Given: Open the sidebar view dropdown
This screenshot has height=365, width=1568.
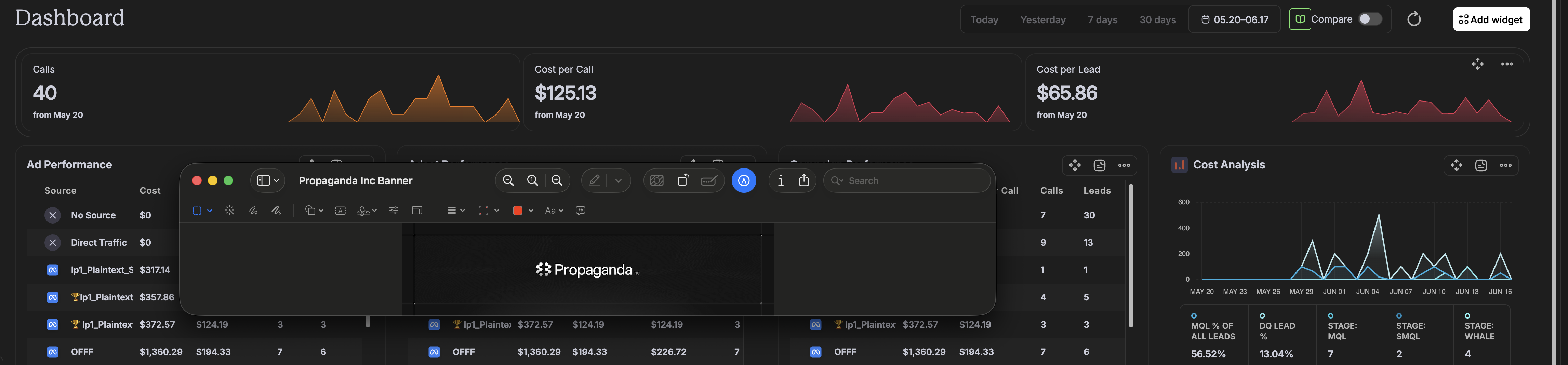Looking at the screenshot, I should (267, 181).
